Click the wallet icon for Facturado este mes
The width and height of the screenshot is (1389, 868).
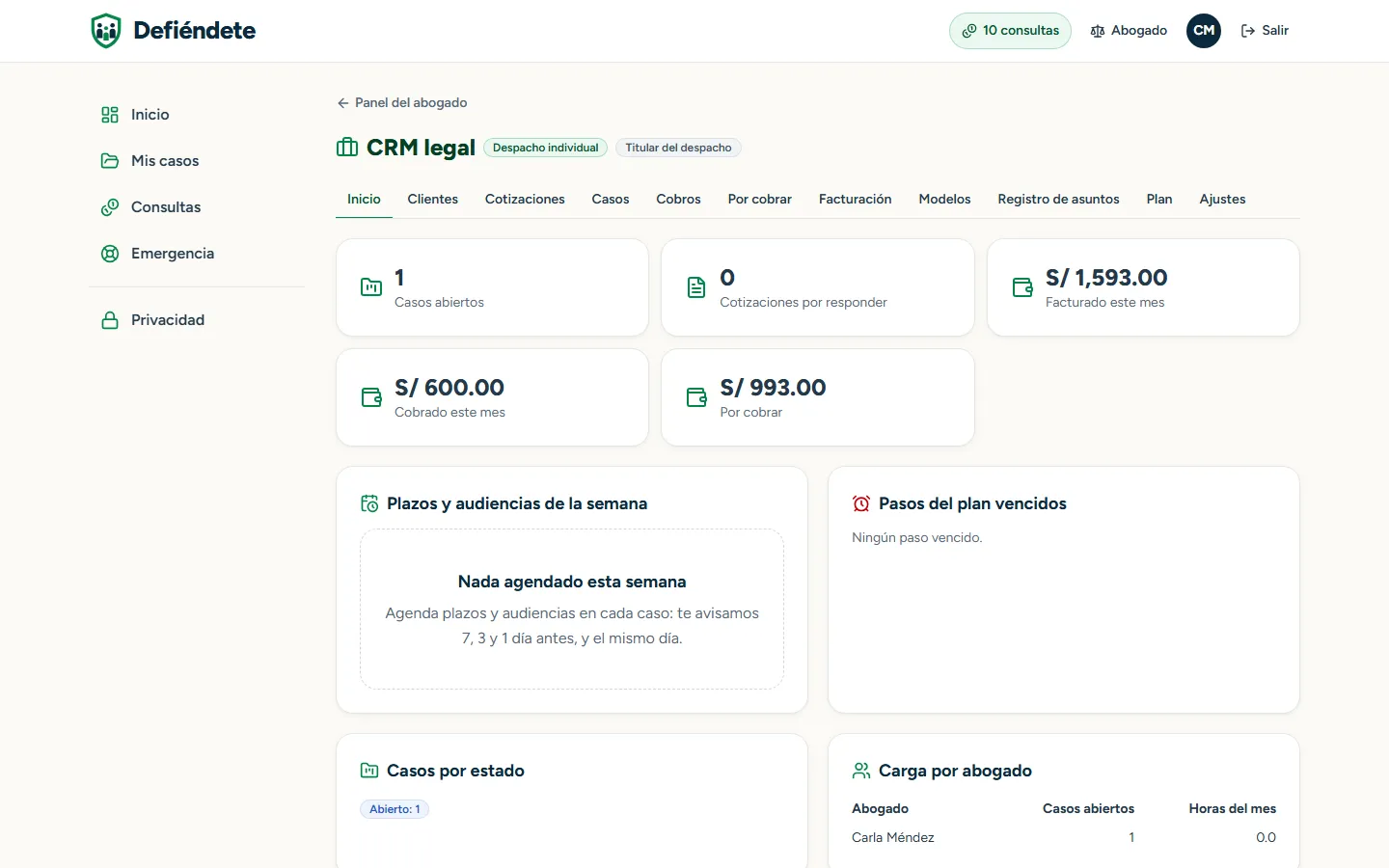coord(1022,287)
